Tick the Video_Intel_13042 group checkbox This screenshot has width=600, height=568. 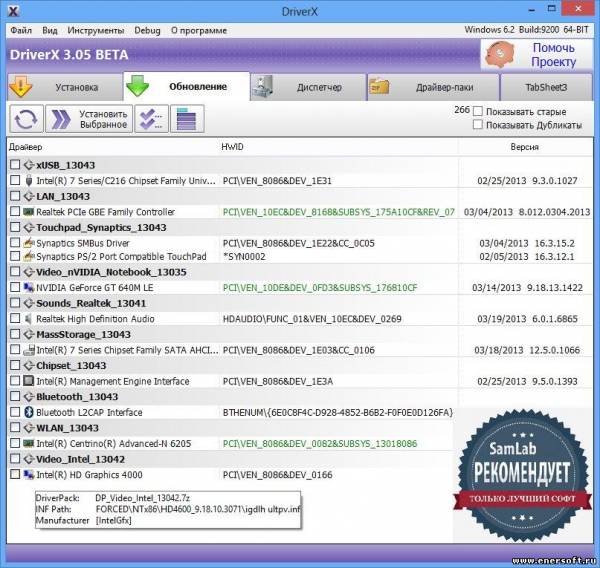pos(15,459)
